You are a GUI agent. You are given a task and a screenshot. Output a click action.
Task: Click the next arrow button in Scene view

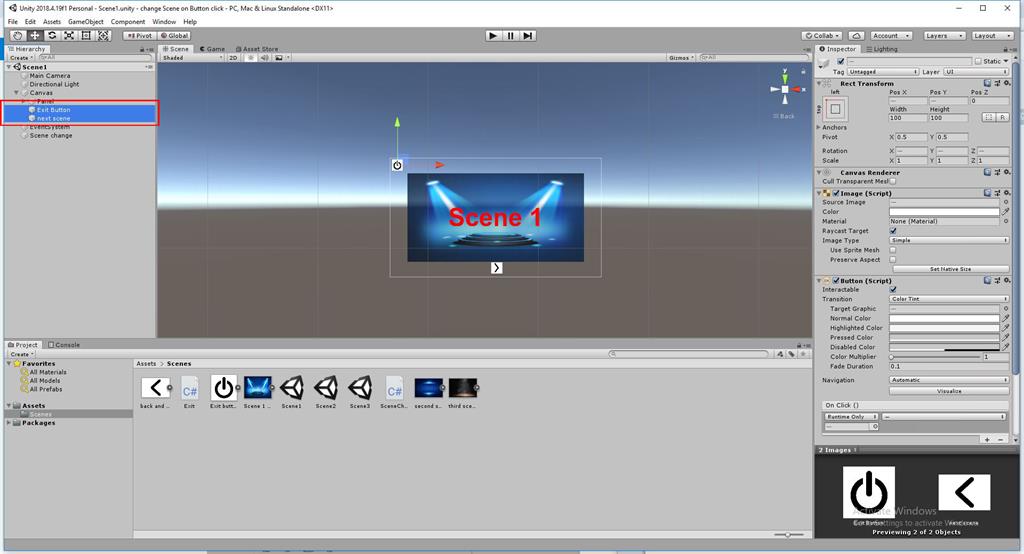click(x=496, y=268)
